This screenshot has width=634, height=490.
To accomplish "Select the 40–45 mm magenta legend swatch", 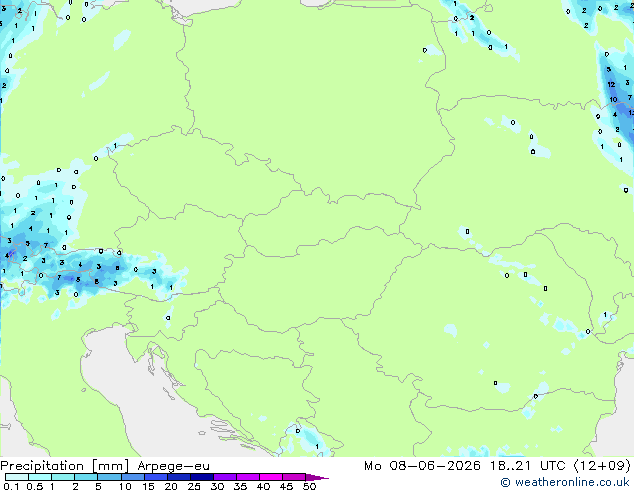I will 271,477.
